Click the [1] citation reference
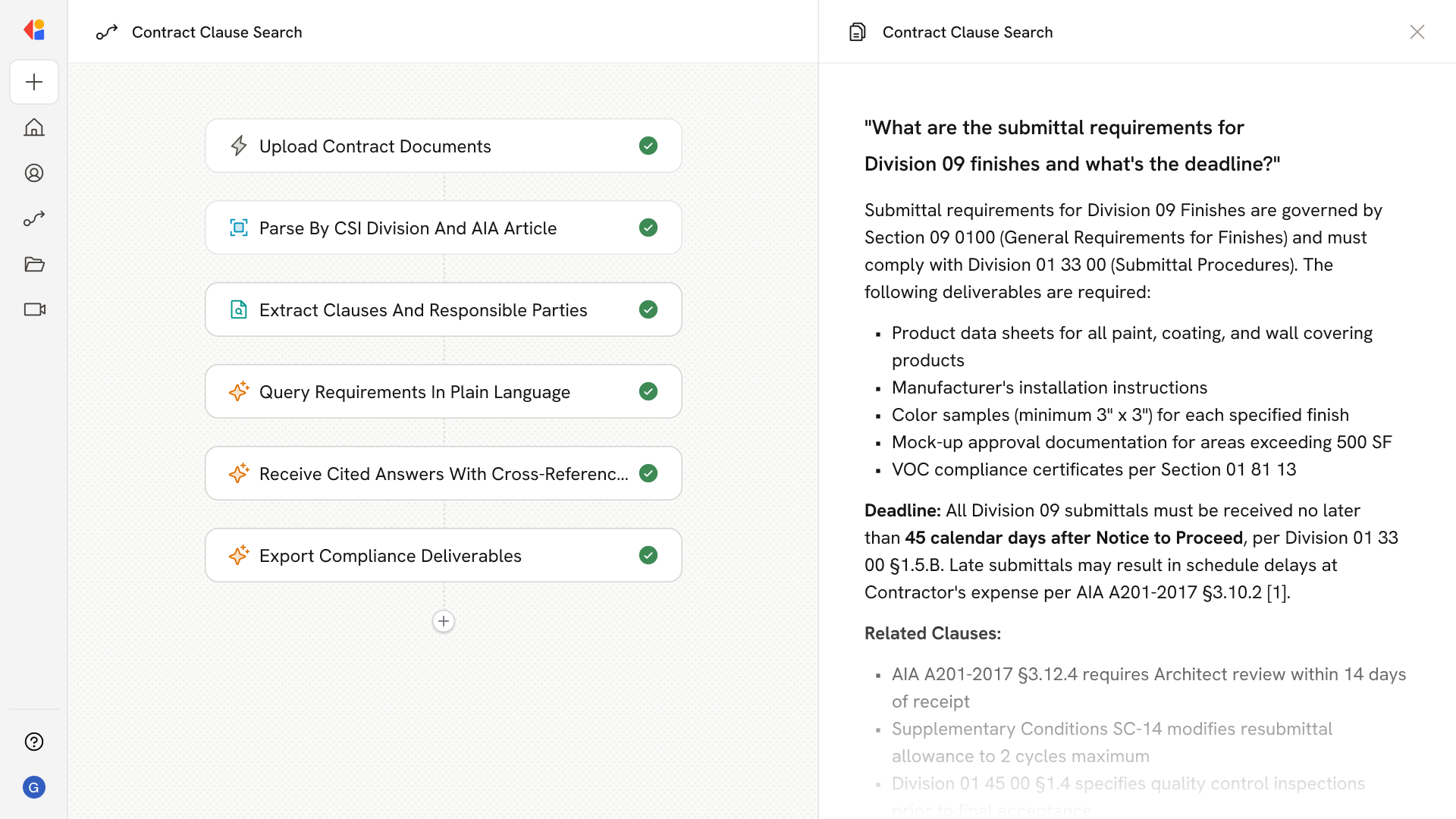The image size is (1456, 819). click(x=1277, y=592)
